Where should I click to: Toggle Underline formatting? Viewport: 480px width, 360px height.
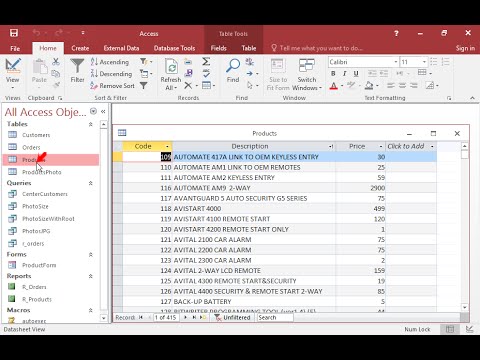coord(356,74)
